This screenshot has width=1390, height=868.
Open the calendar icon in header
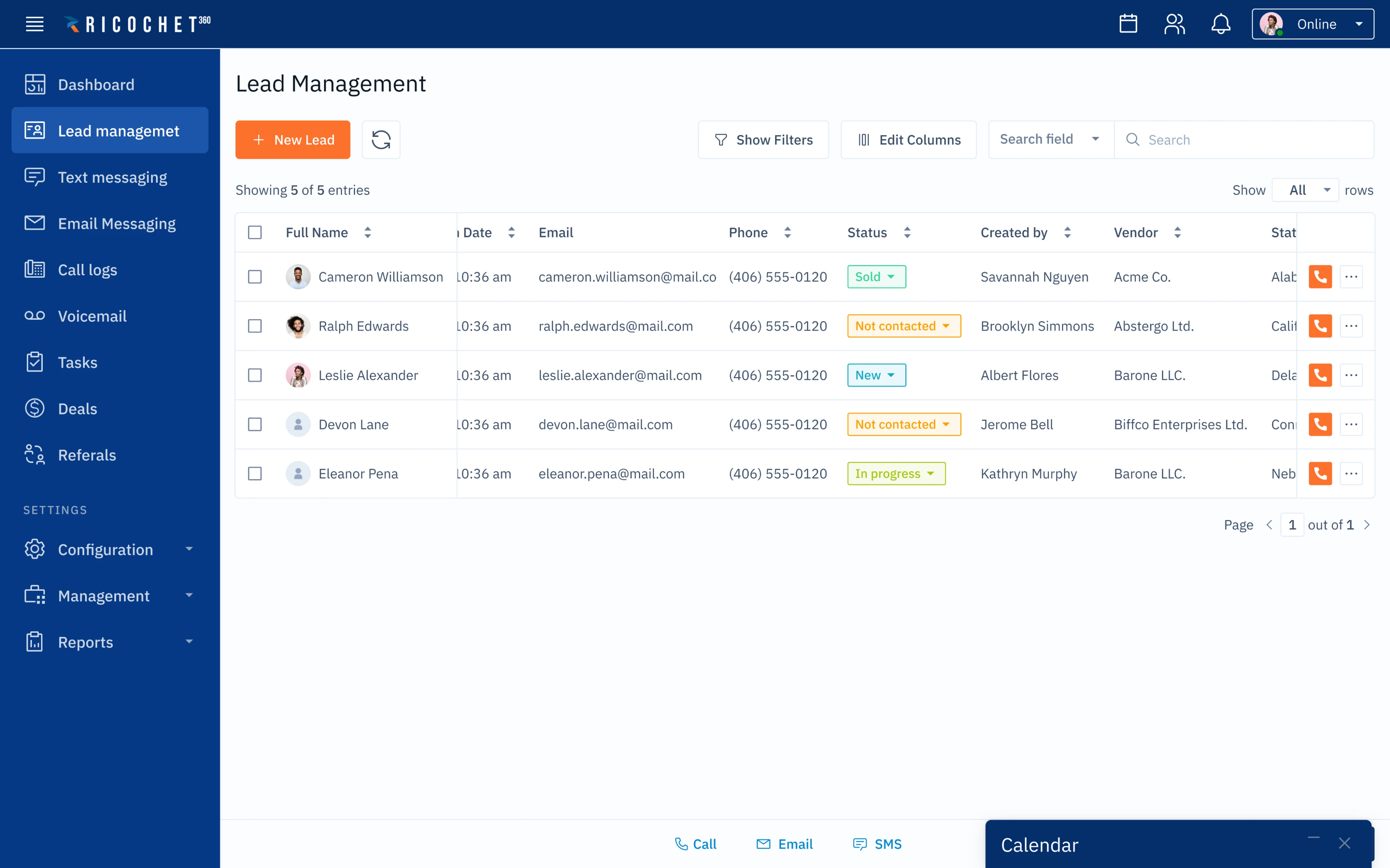click(1128, 24)
